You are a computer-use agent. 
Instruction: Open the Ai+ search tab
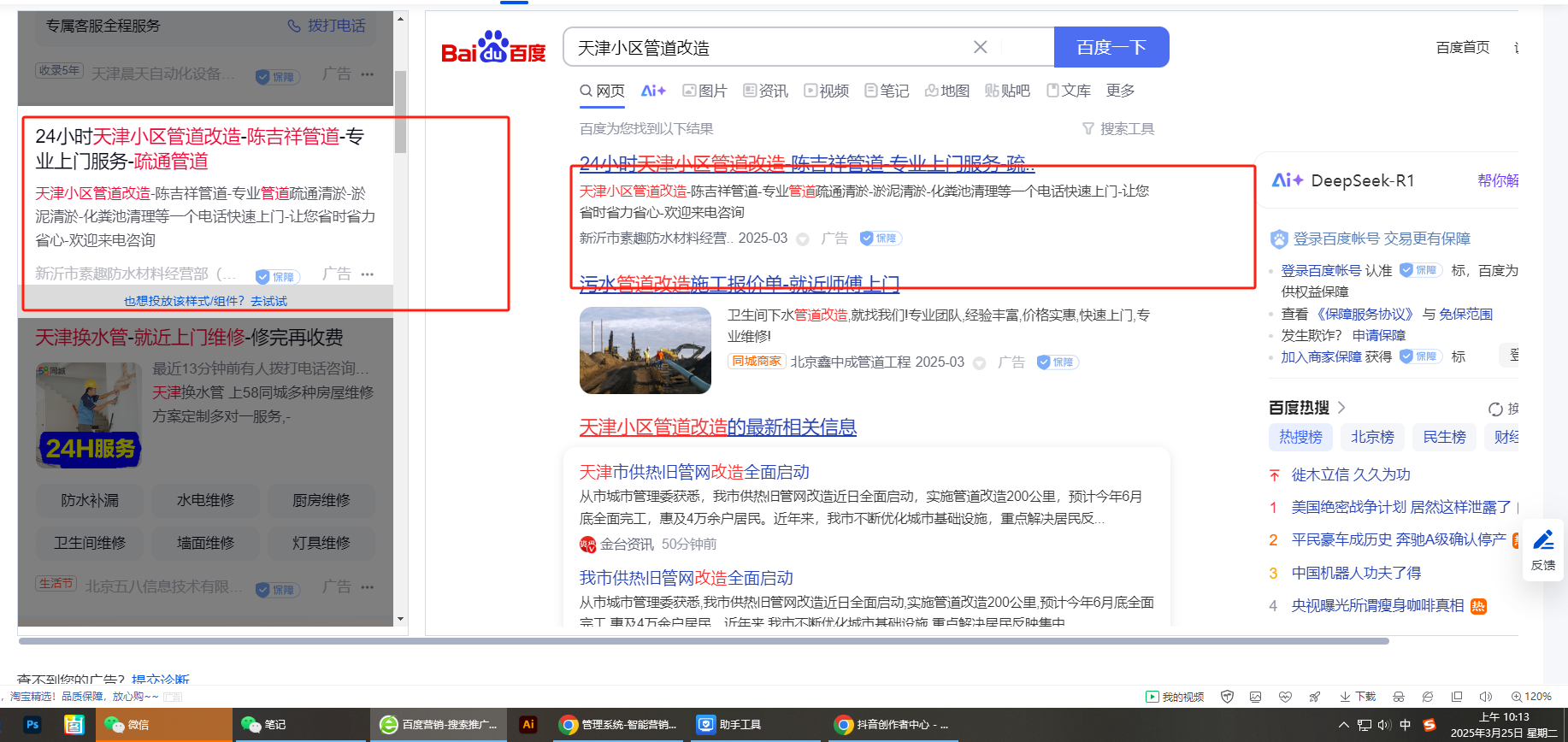click(x=653, y=91)
